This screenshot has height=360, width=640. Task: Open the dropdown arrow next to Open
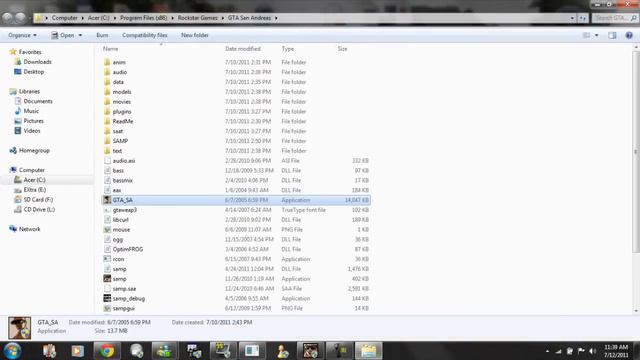80,36
